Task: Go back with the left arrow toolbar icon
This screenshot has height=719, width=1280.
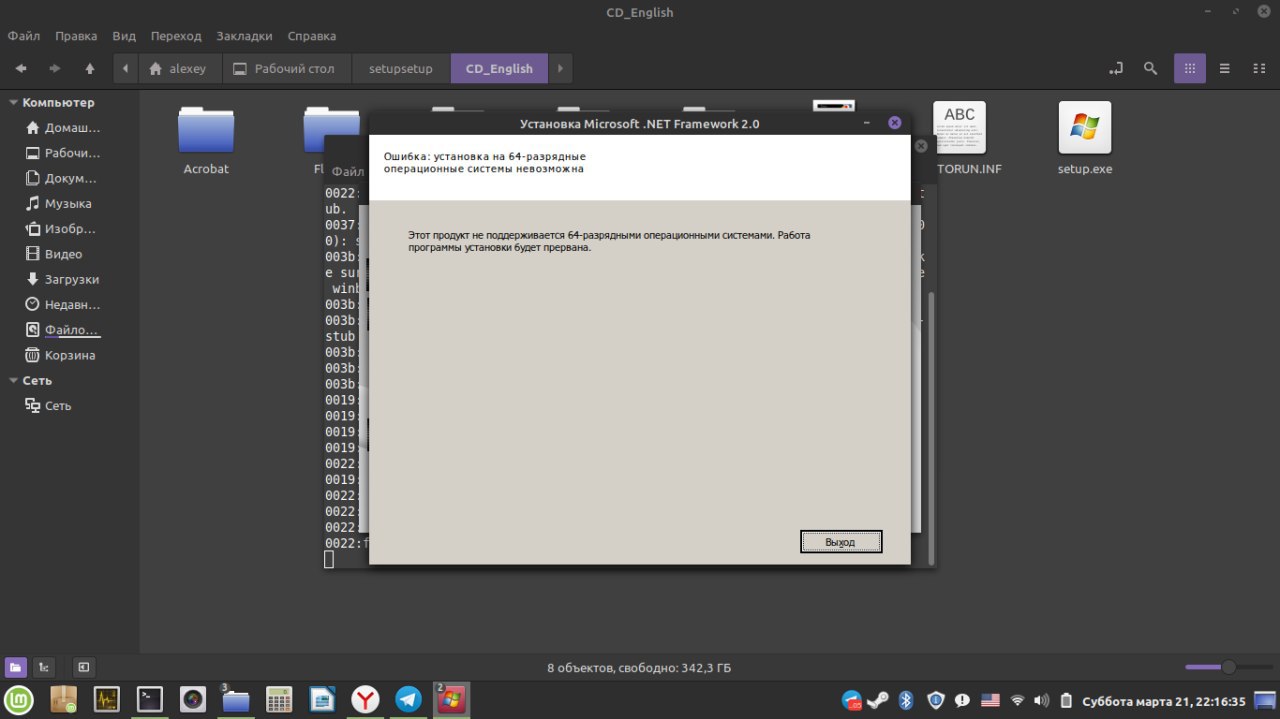Action: click(21, 69)
